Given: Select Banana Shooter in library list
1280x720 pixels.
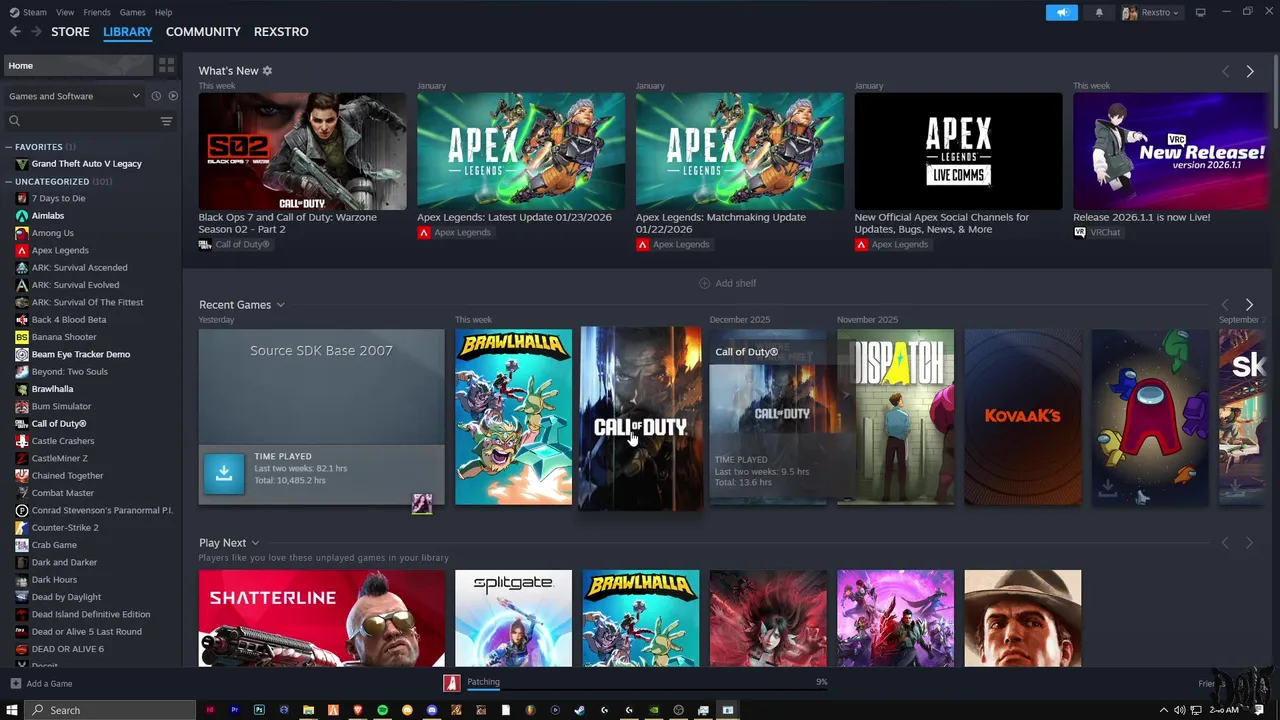Looking at the screenshot, I should coord(64,337).
